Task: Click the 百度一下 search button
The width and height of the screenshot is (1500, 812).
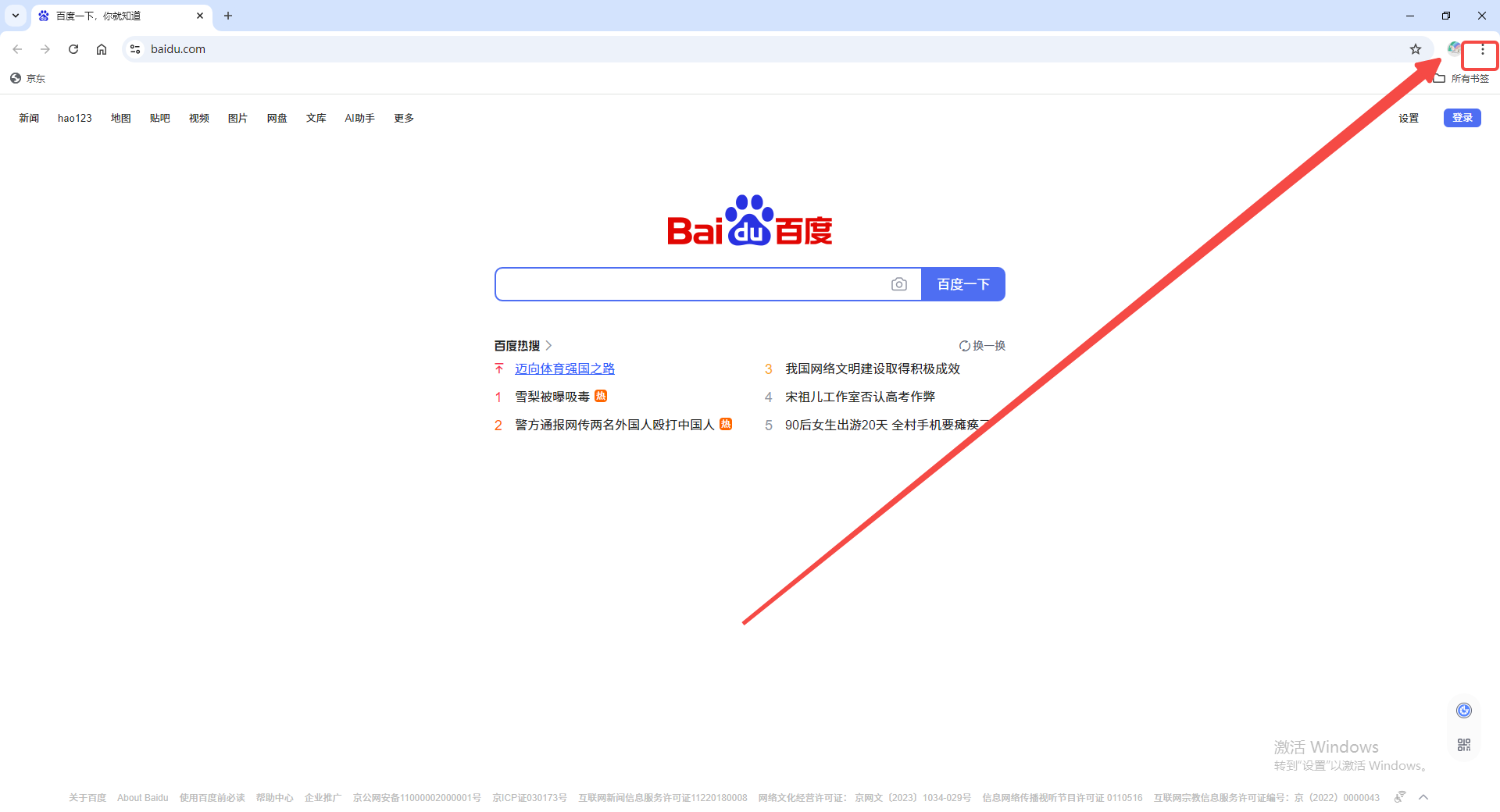Action: pos(963,284)
